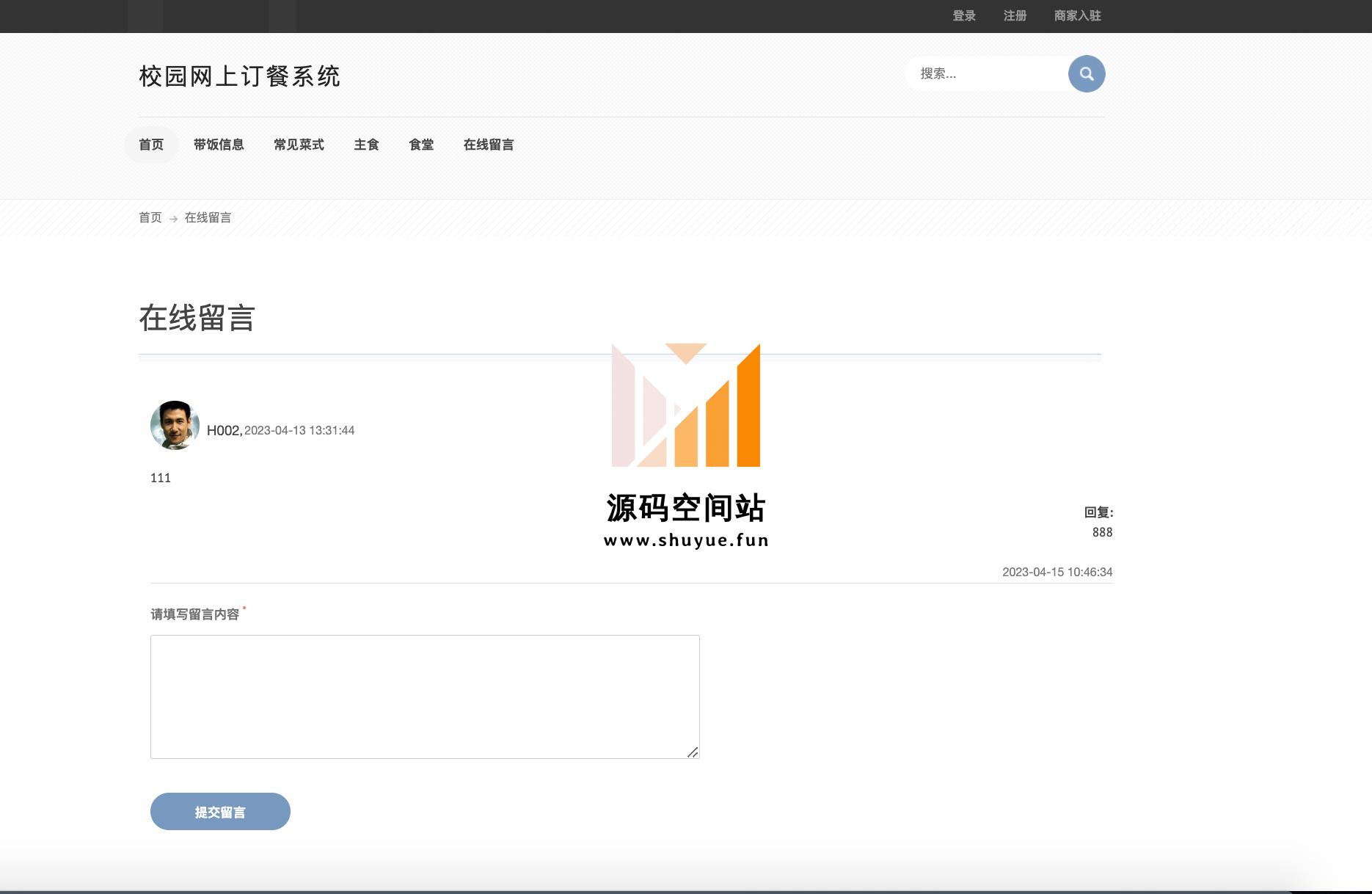The height and width of the screenshot is (894, 1372).
Task: Submit with the 提交留言 button
Action: tap(220, 811)
